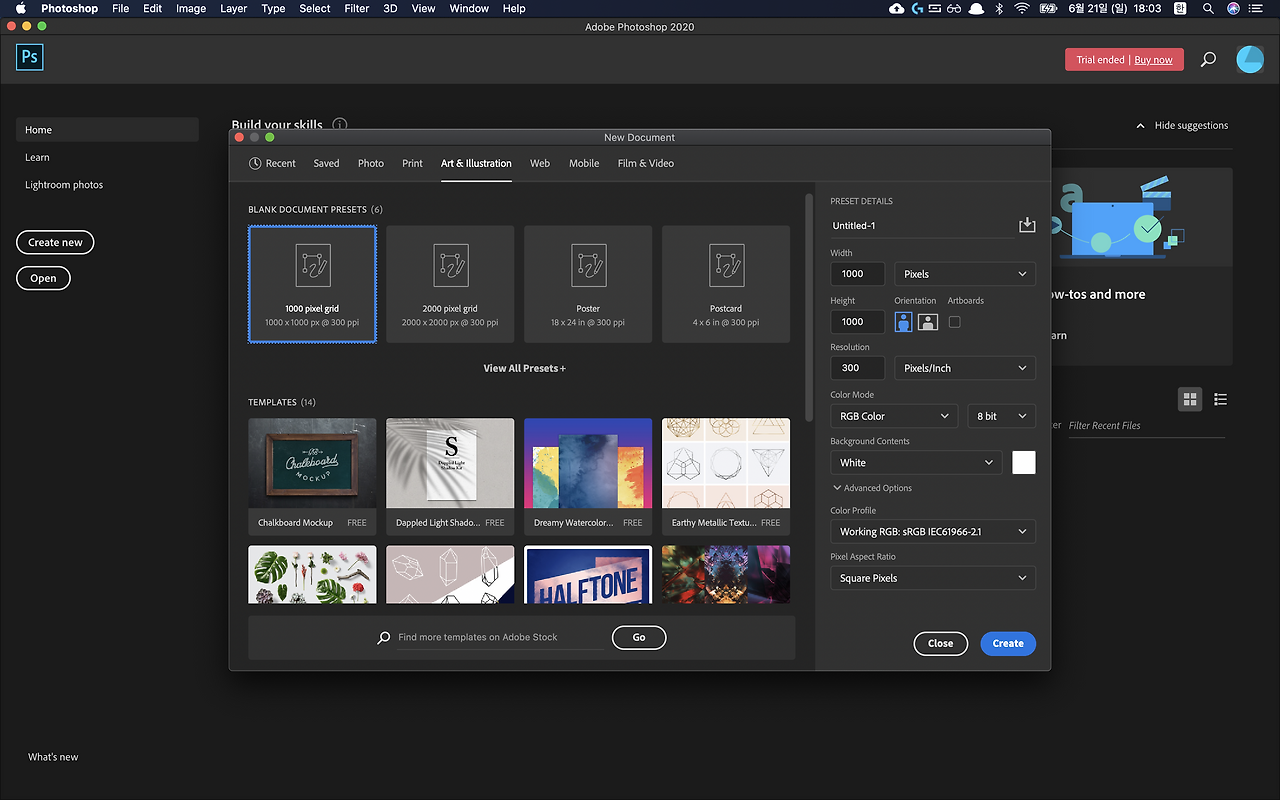Select portrait orientation
Screen dimensions: 1280x800
tap(904, 322)
